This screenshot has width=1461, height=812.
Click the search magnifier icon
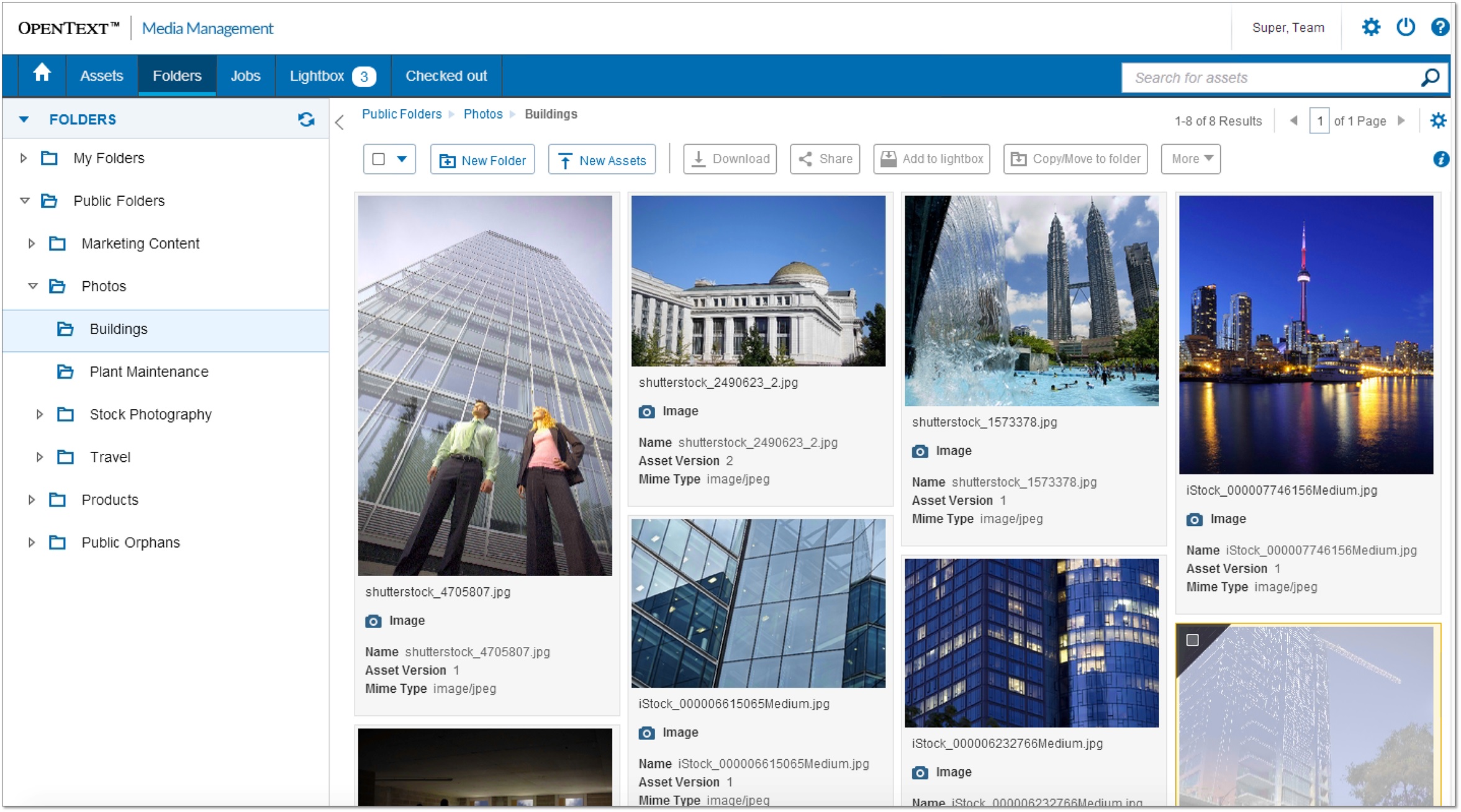[x=1430, y=78]
